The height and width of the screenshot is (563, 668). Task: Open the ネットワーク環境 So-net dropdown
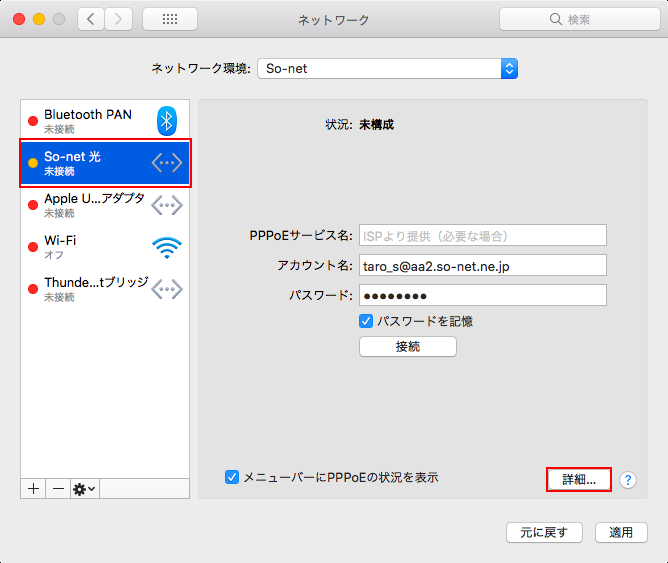(x=387, y=68)
